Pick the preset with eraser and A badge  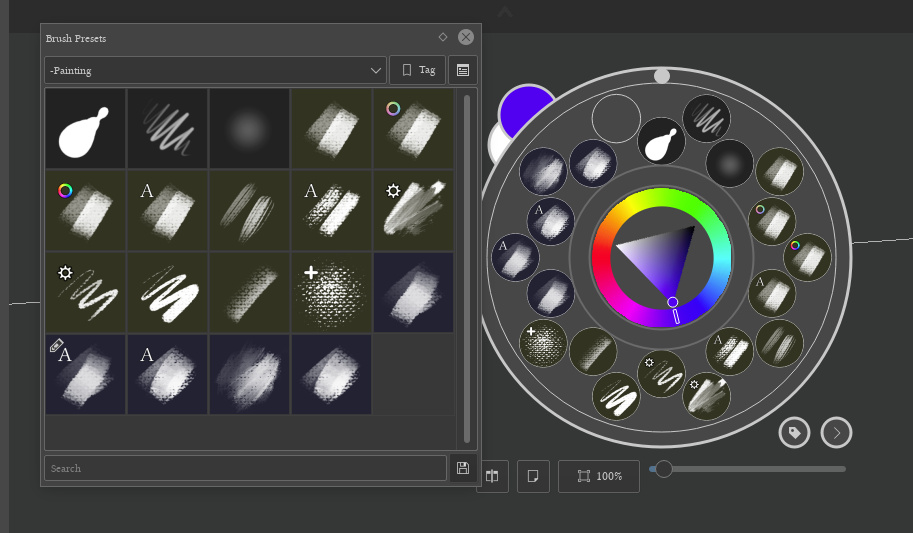[86, 375]
